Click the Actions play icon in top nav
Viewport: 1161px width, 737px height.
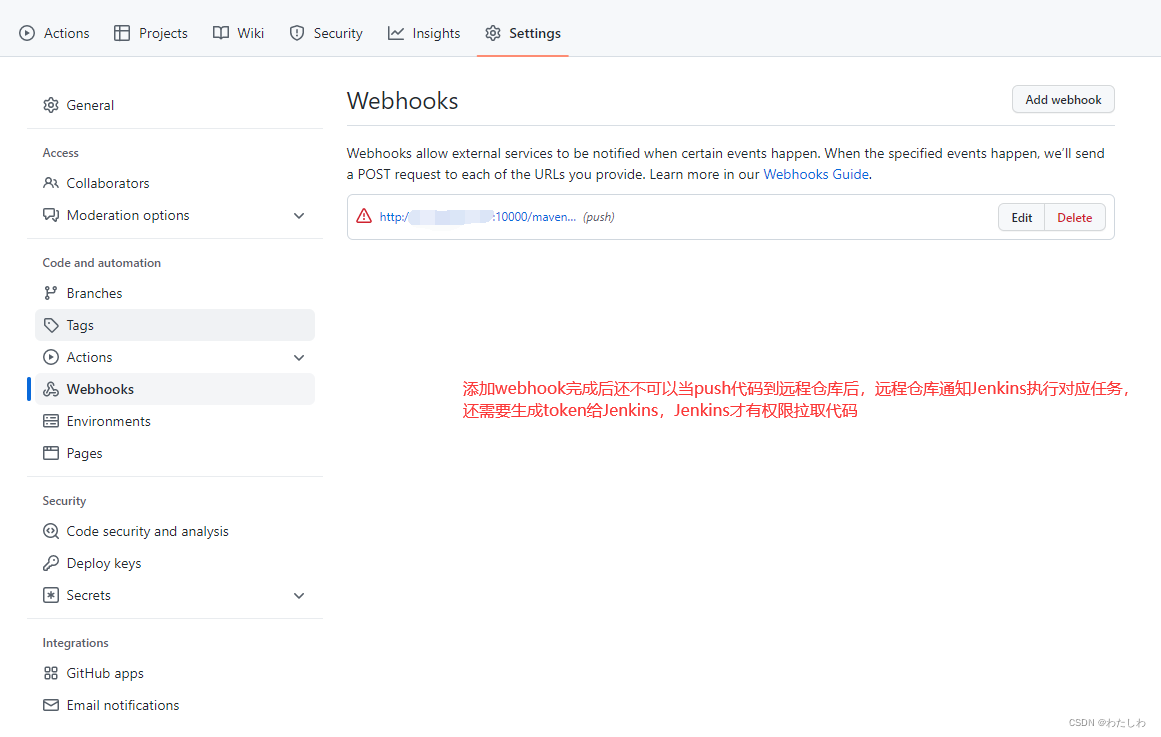point(27,33)
